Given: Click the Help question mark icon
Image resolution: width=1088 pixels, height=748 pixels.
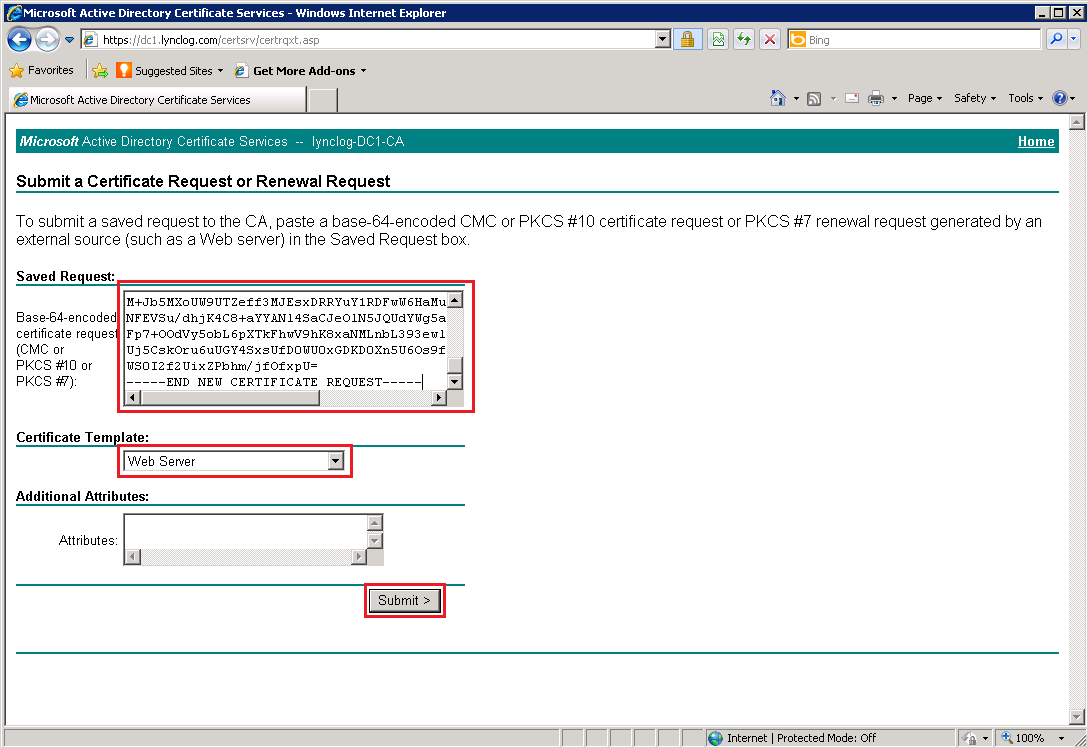Looking at the screenshot, I should point(1060,98).
